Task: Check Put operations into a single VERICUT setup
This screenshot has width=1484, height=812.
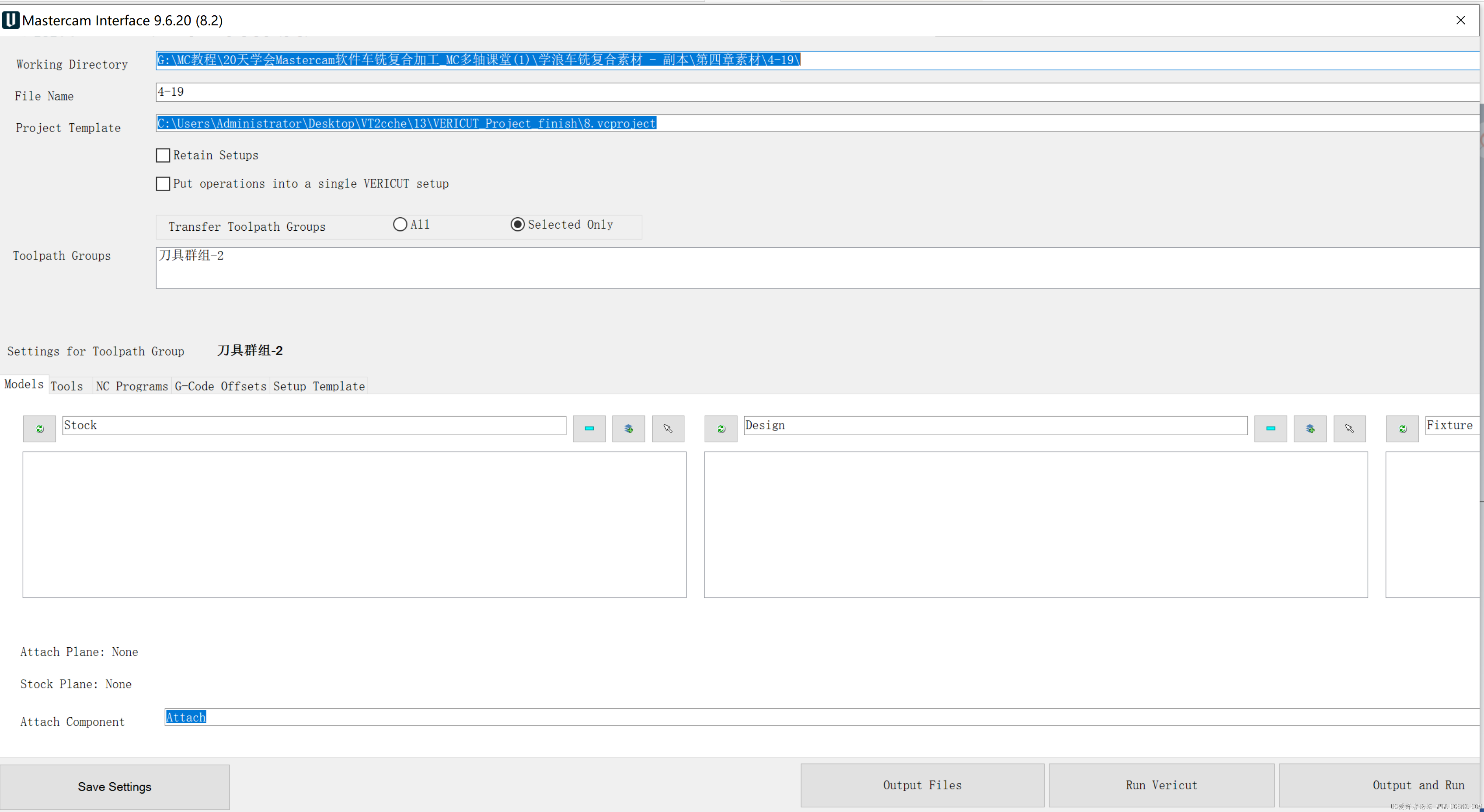Action: click(163, 184)
